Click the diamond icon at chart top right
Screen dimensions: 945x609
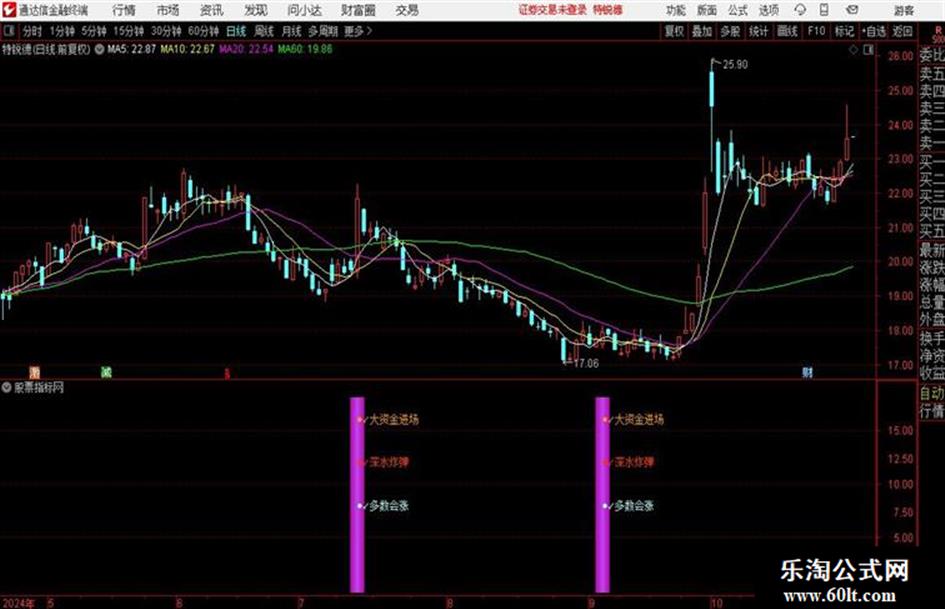pos(853,50)
